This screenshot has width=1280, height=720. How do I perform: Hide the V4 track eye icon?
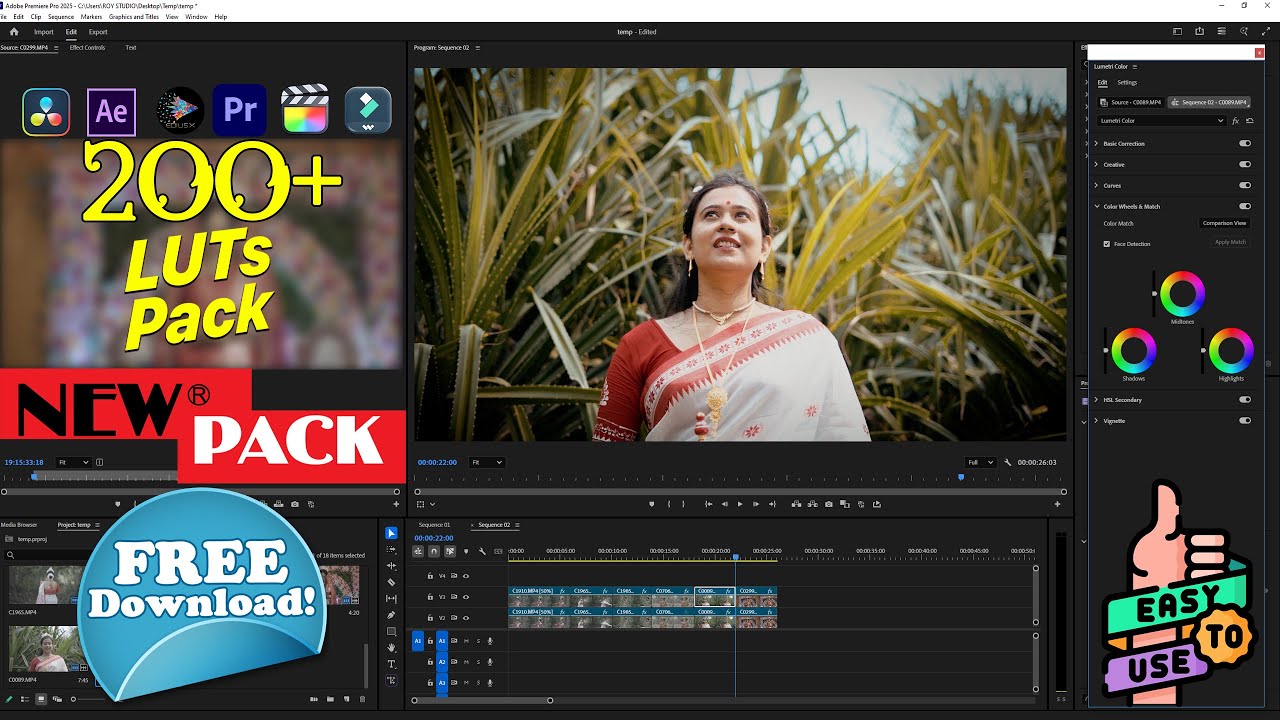coord(466,576)
